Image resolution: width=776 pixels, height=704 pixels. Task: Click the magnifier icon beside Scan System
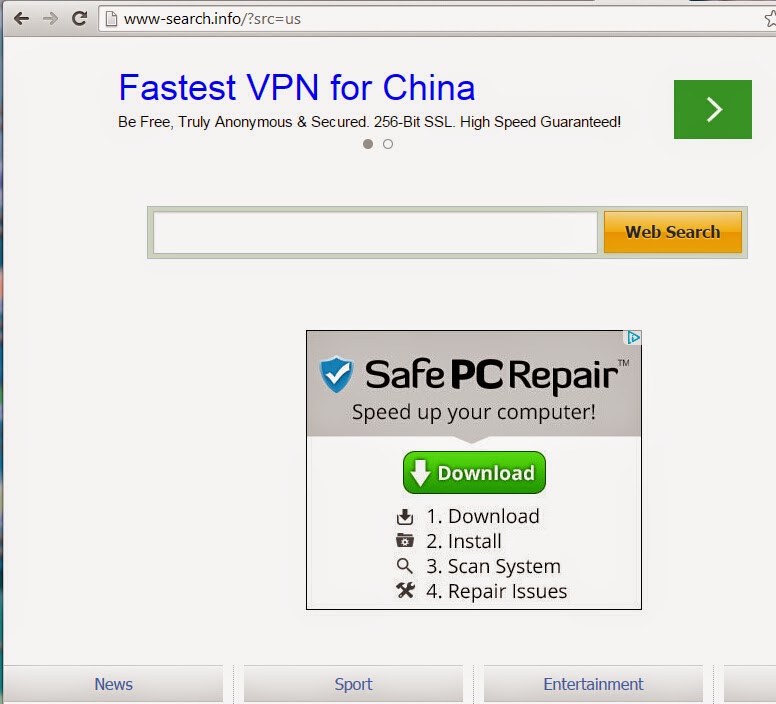(404, 565)
